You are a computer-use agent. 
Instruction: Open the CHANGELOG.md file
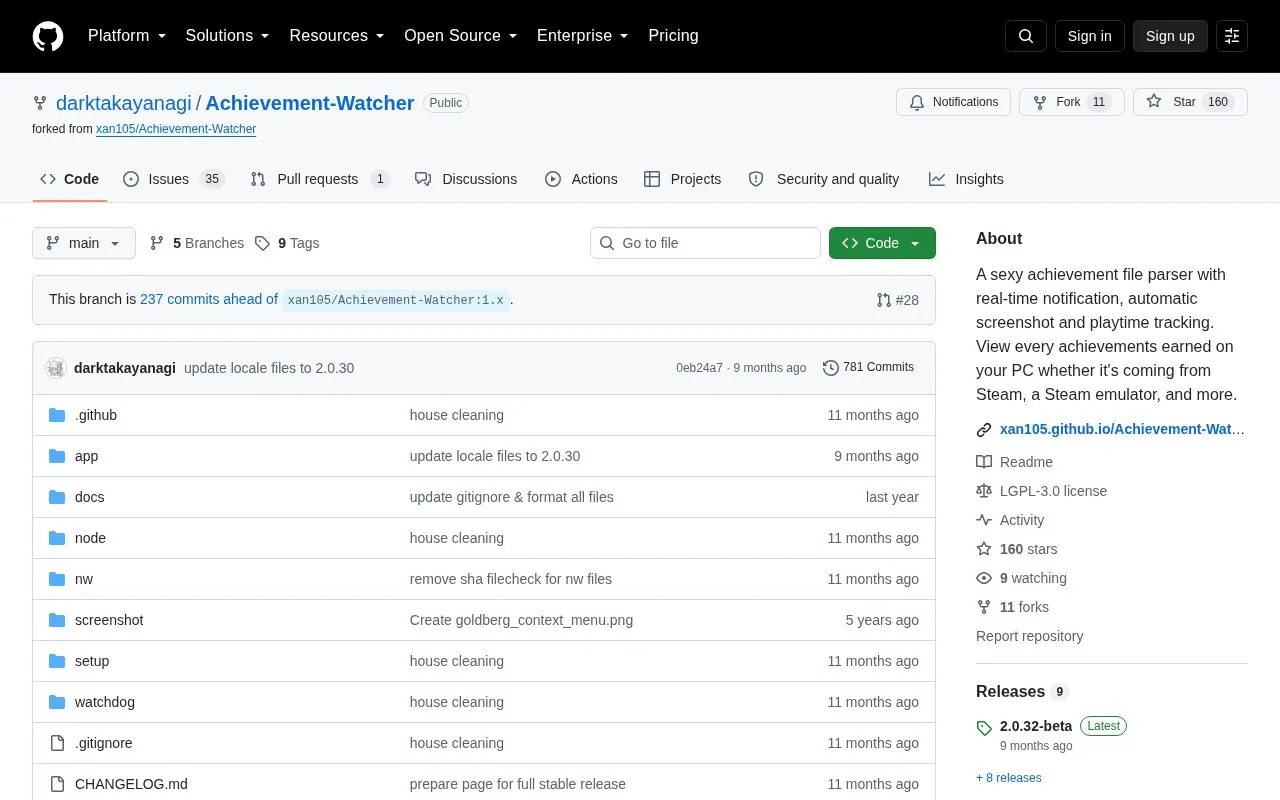[x=131, y=784]
